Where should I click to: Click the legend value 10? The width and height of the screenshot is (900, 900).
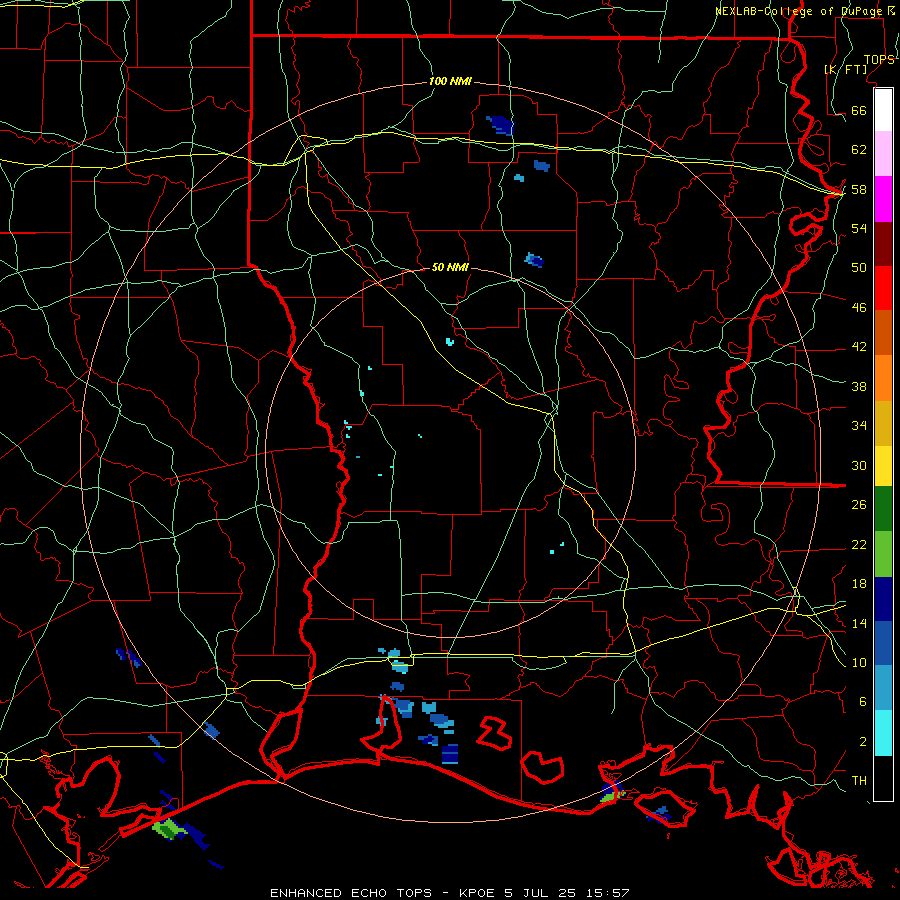pyautogui.click(x=859, y=662)
